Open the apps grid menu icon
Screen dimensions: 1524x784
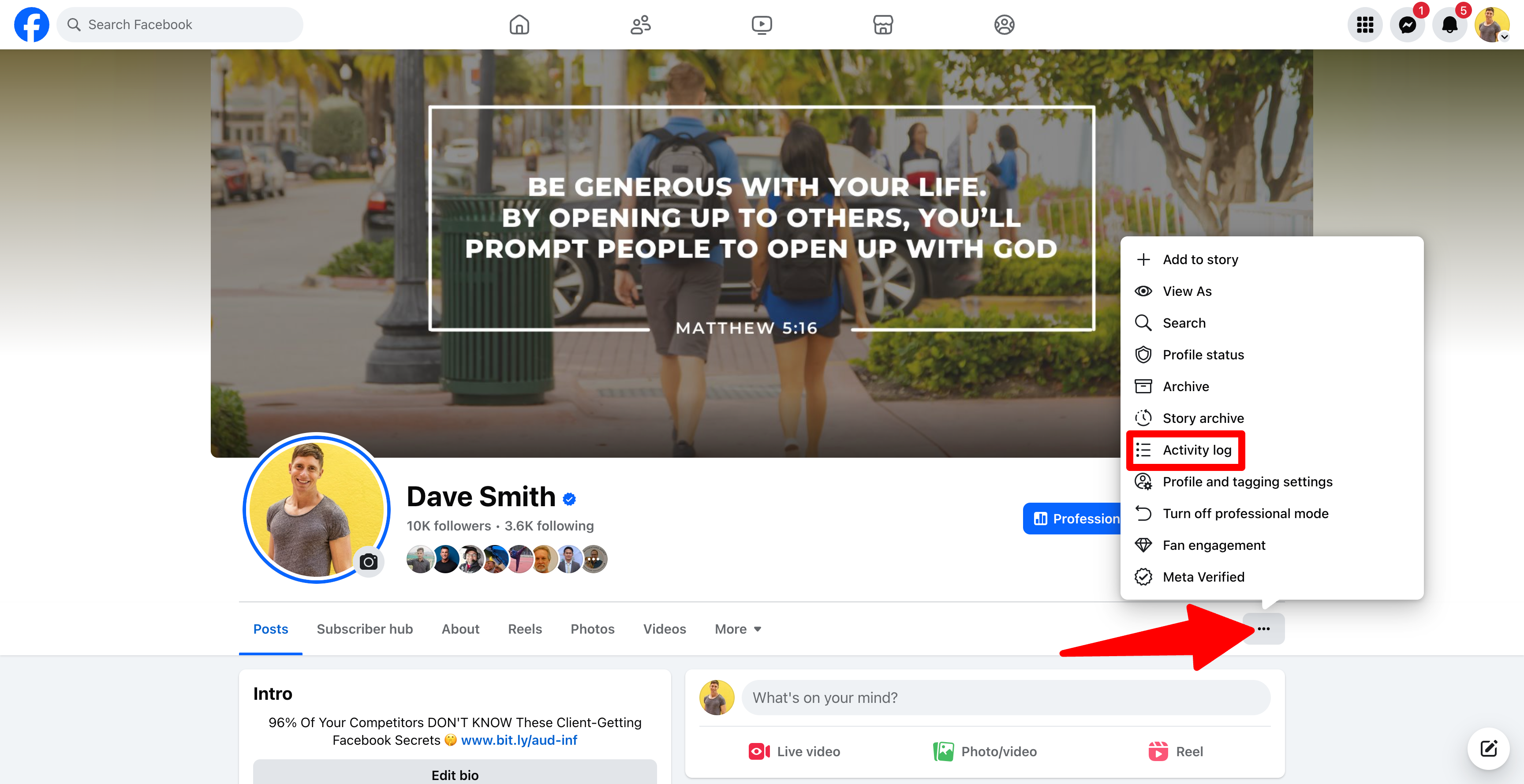1365,24
